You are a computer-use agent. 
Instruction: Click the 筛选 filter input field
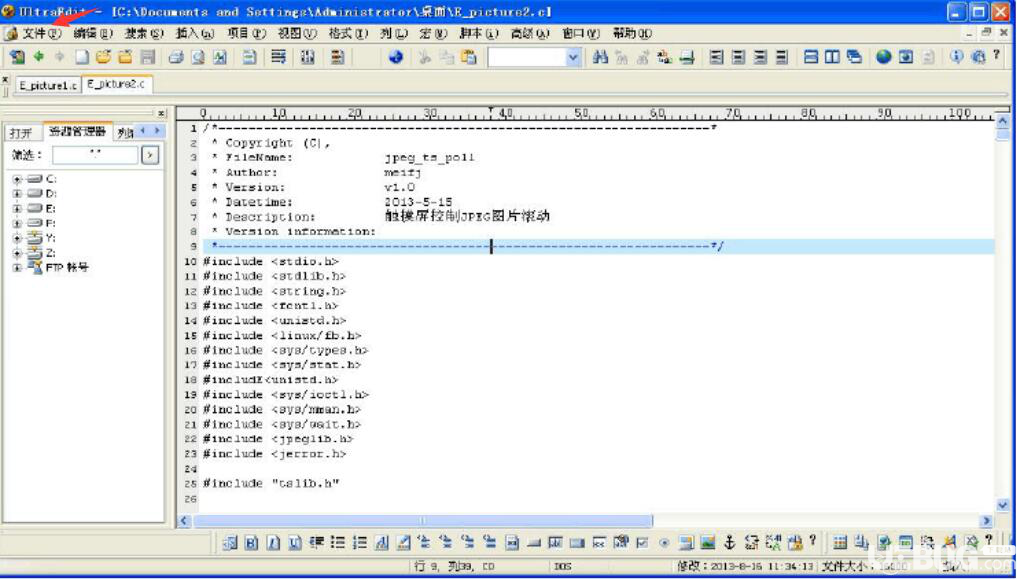pos(95,155)
